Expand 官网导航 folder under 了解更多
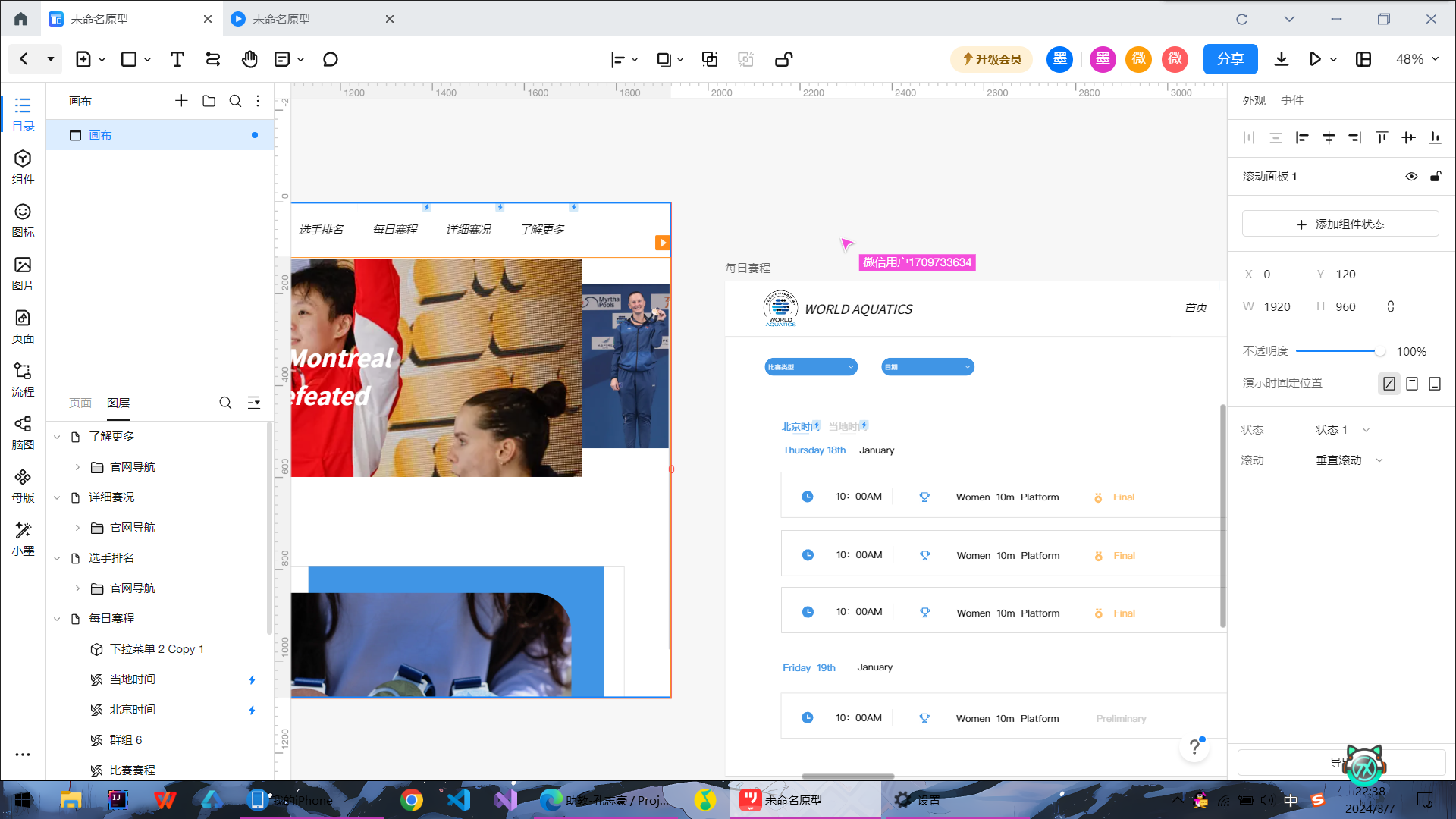Screen dimensions: 1456x819 [77, 467]
